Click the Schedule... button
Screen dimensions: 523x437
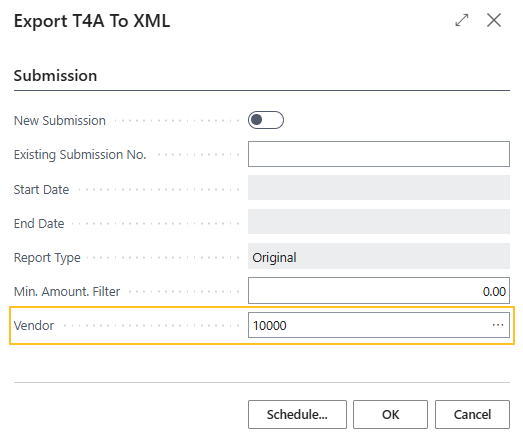297,414
